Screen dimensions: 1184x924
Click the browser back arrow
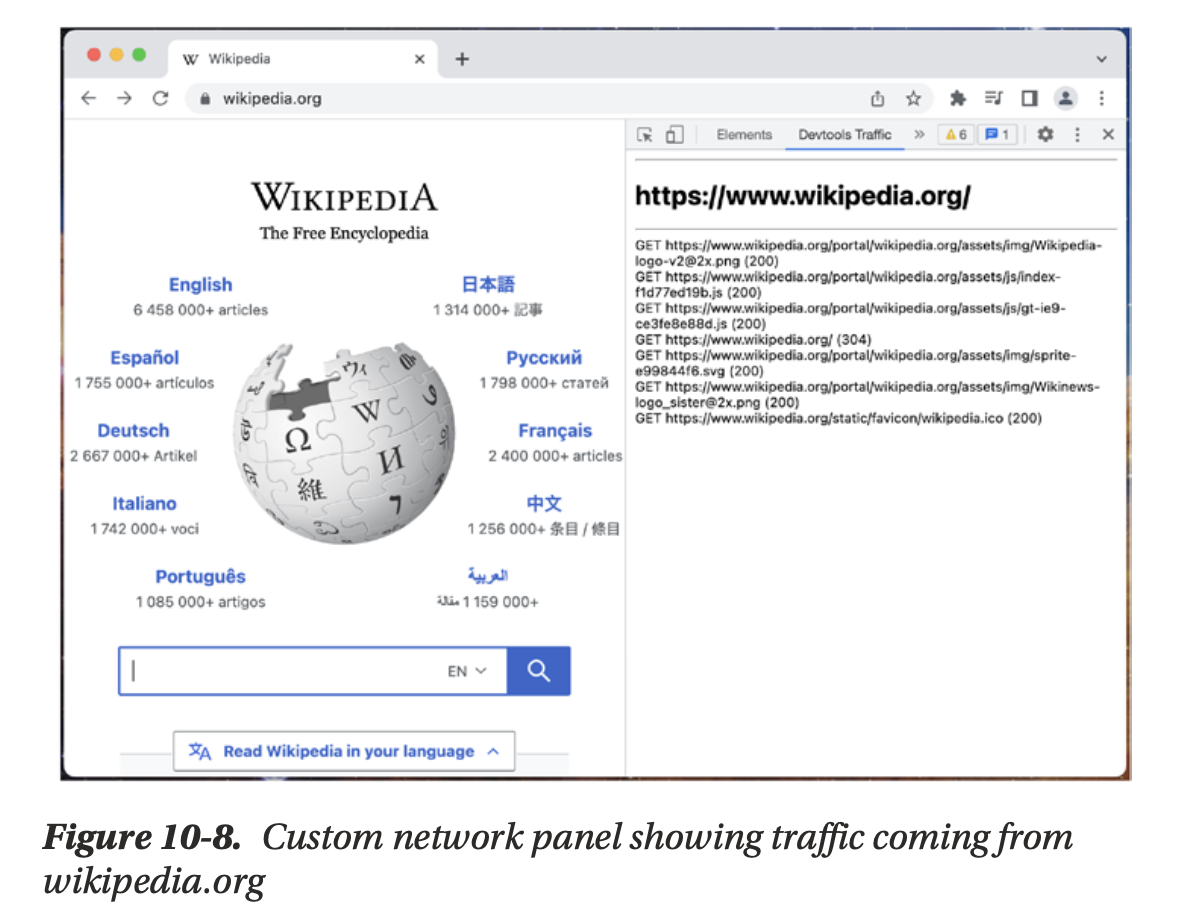(89, 98)
